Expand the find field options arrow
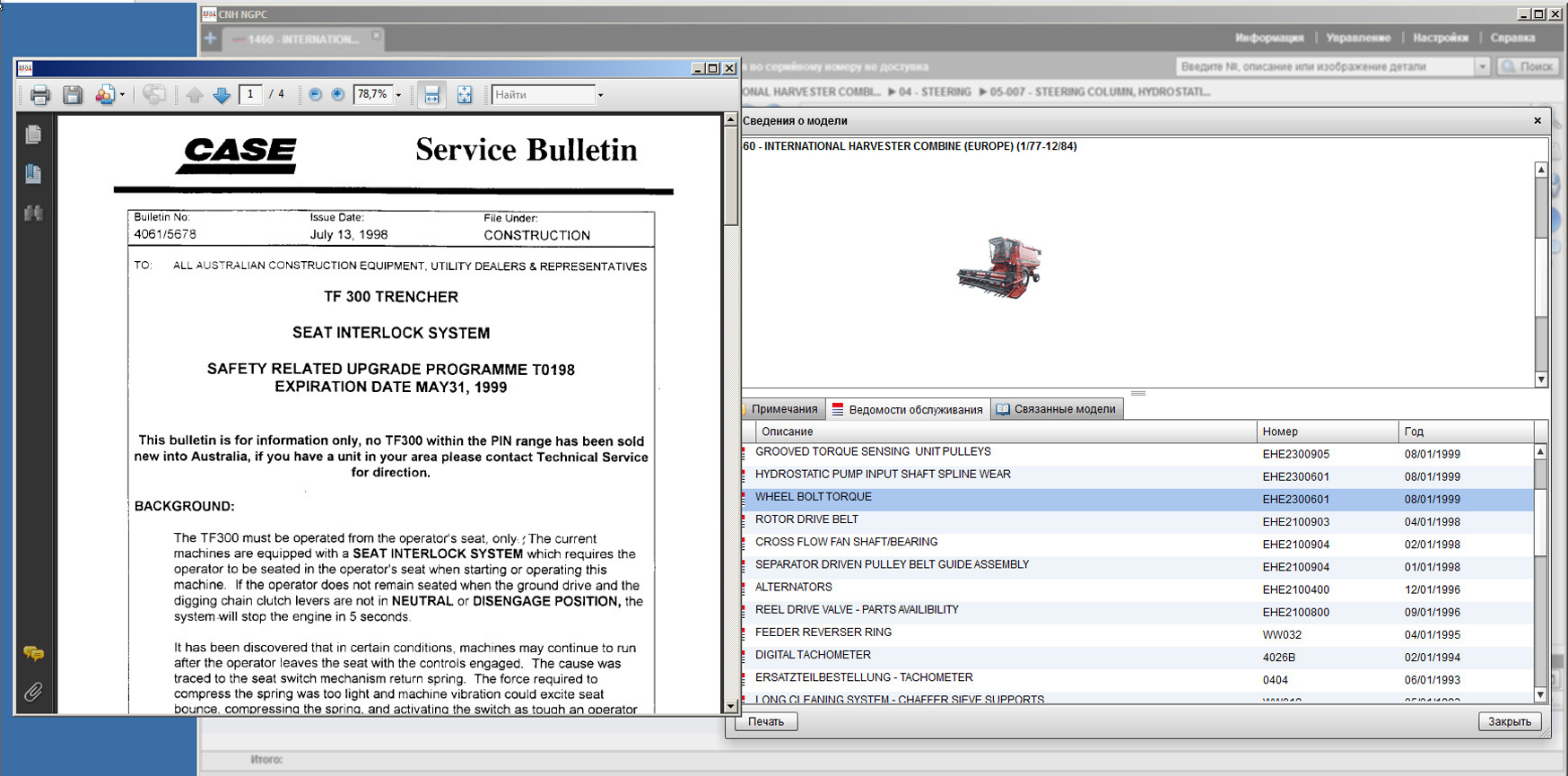Screen dimensions: 1568x776 click(600, 95)
